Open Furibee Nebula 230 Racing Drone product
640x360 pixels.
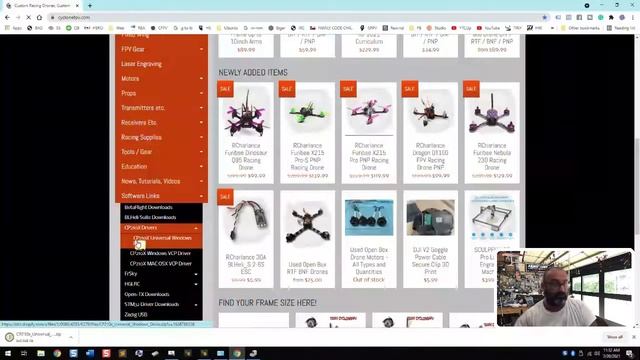[492, 133]
